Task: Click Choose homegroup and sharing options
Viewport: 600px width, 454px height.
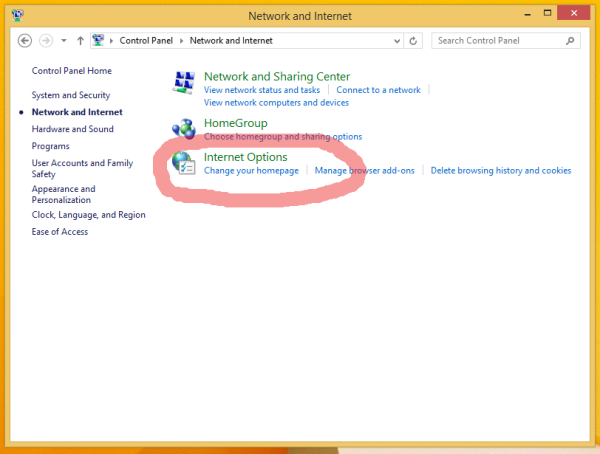Action: 283,137
